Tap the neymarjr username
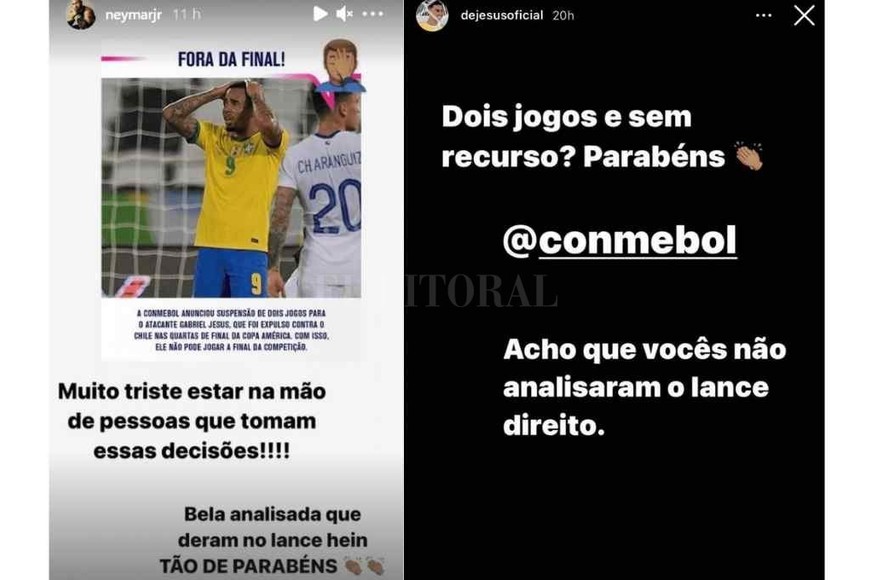 133,15
